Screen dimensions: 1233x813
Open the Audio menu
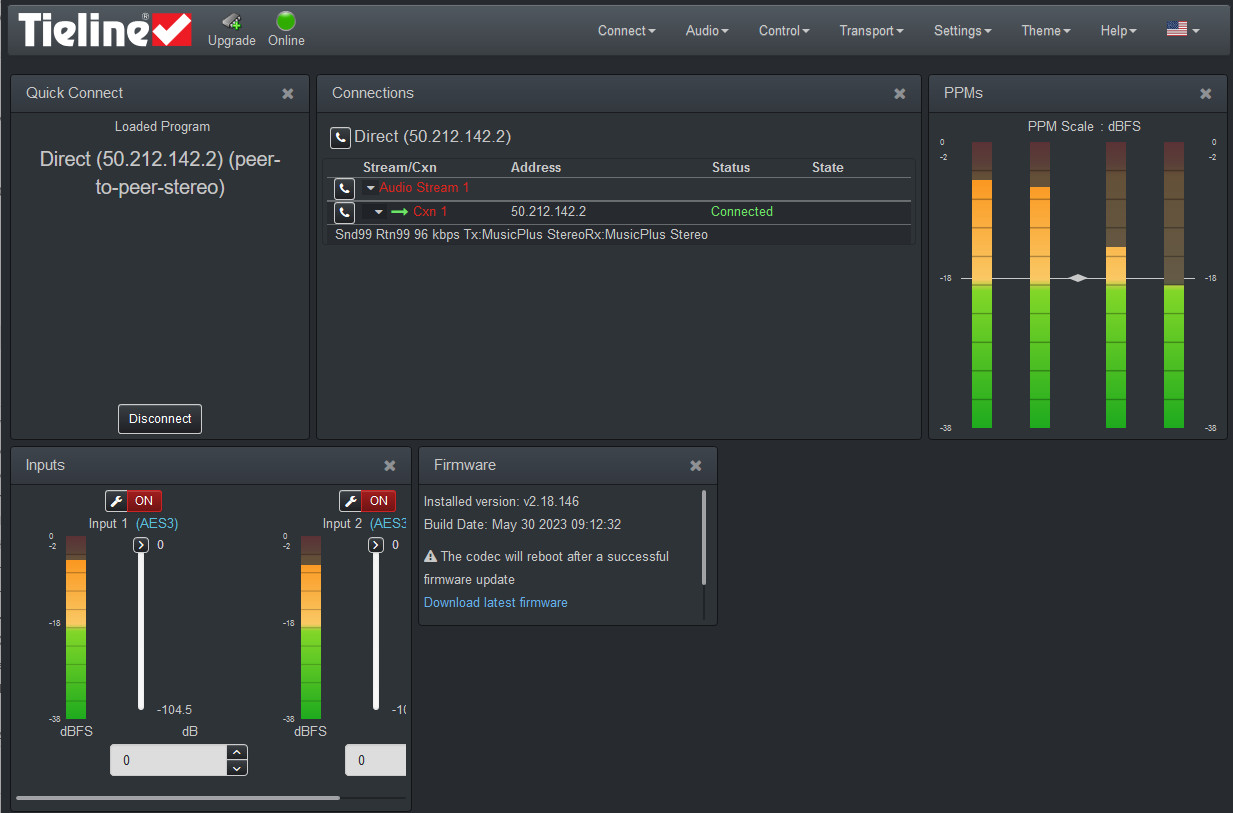coord(707,31)
